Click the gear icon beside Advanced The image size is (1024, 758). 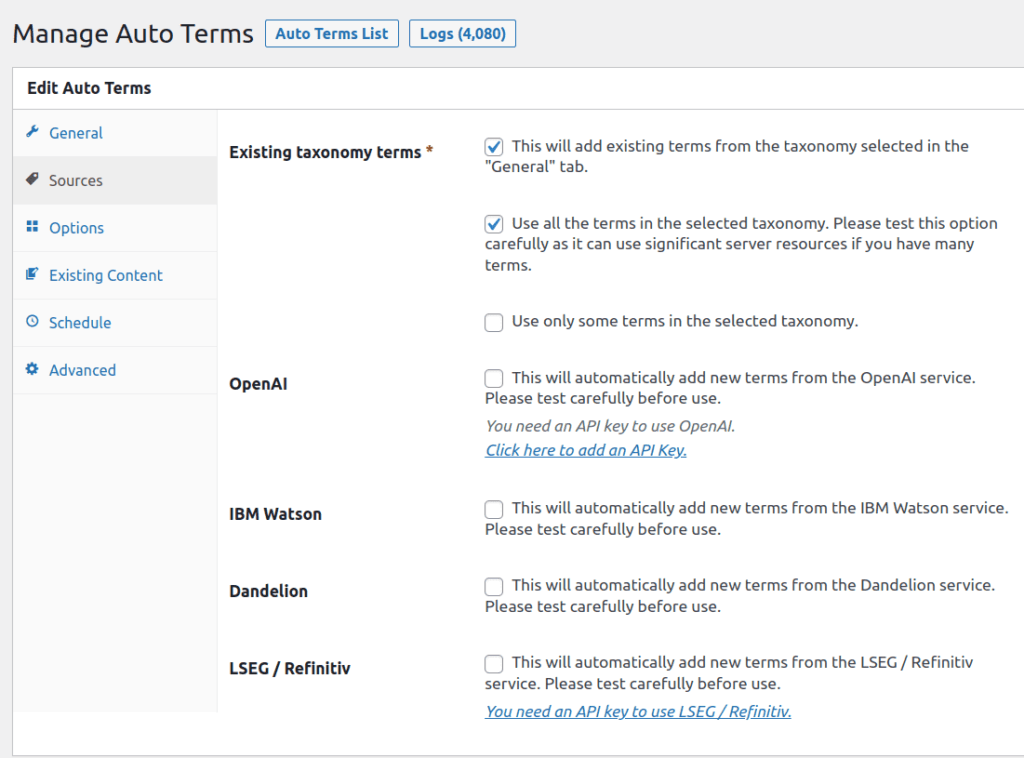[32, 369]
